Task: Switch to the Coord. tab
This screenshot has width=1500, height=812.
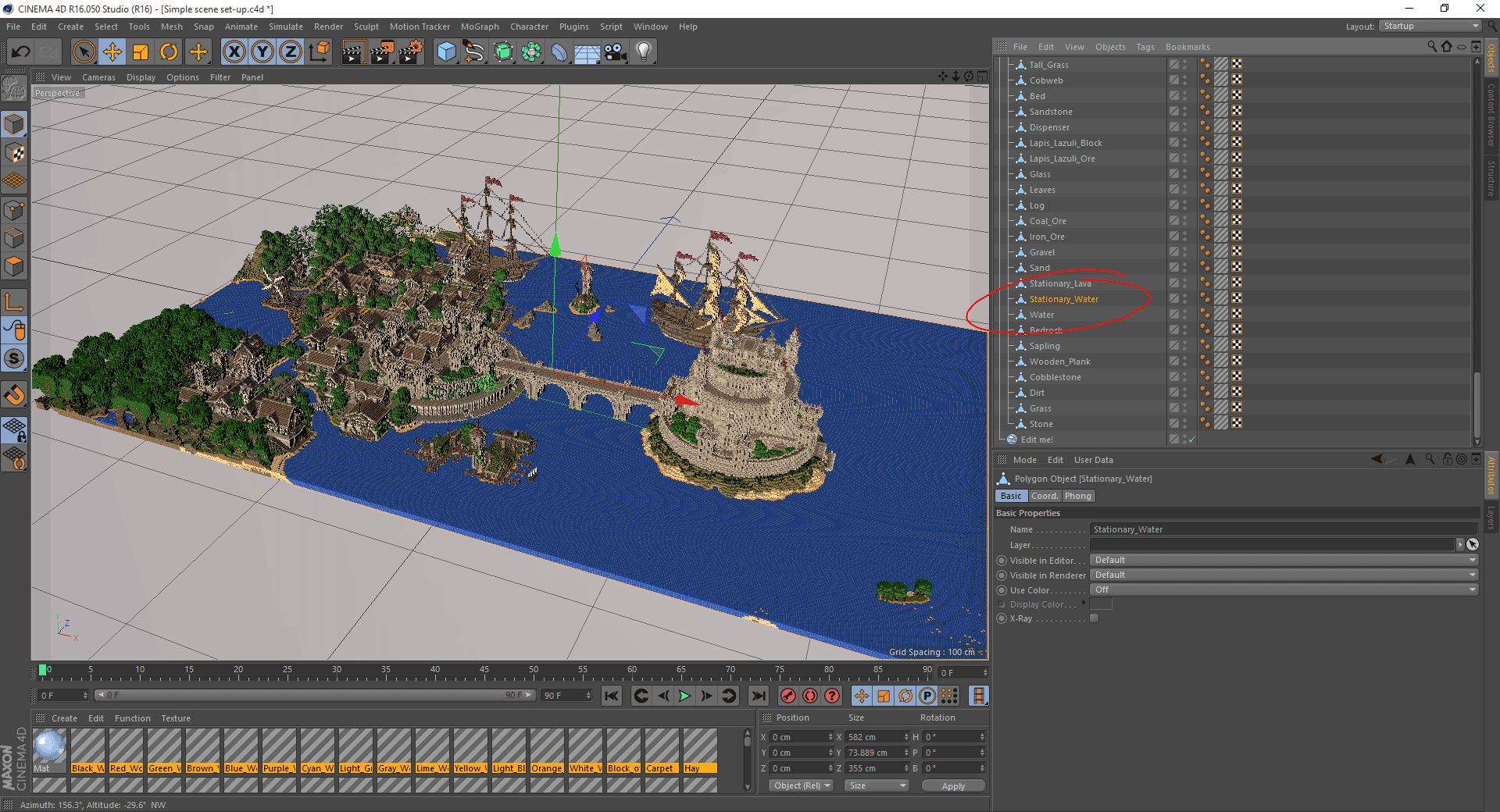Action: [1044, 496]
